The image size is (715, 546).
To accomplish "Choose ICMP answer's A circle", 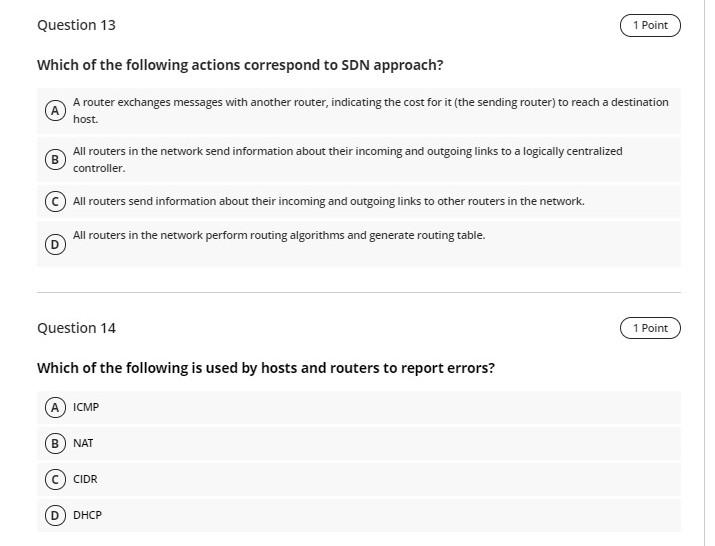I will (x=55, y=407).
